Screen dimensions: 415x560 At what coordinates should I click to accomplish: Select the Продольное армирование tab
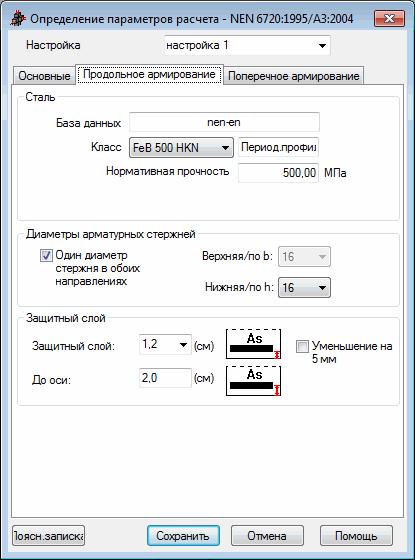pos(149,74)
